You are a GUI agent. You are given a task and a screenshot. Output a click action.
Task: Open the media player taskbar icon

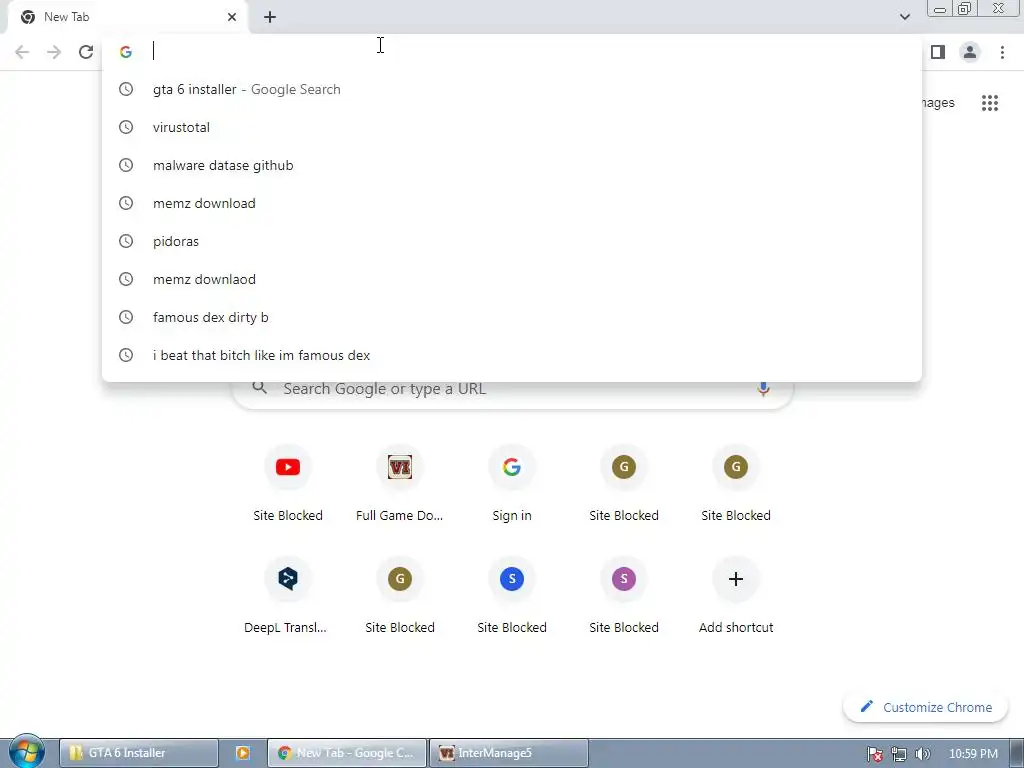[x=242, y=753]
